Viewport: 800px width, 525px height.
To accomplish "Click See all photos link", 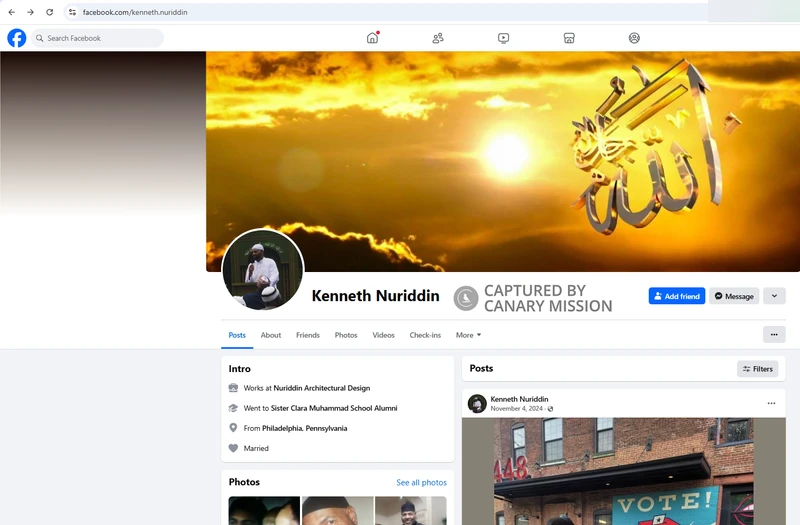I will click(421, 483).
